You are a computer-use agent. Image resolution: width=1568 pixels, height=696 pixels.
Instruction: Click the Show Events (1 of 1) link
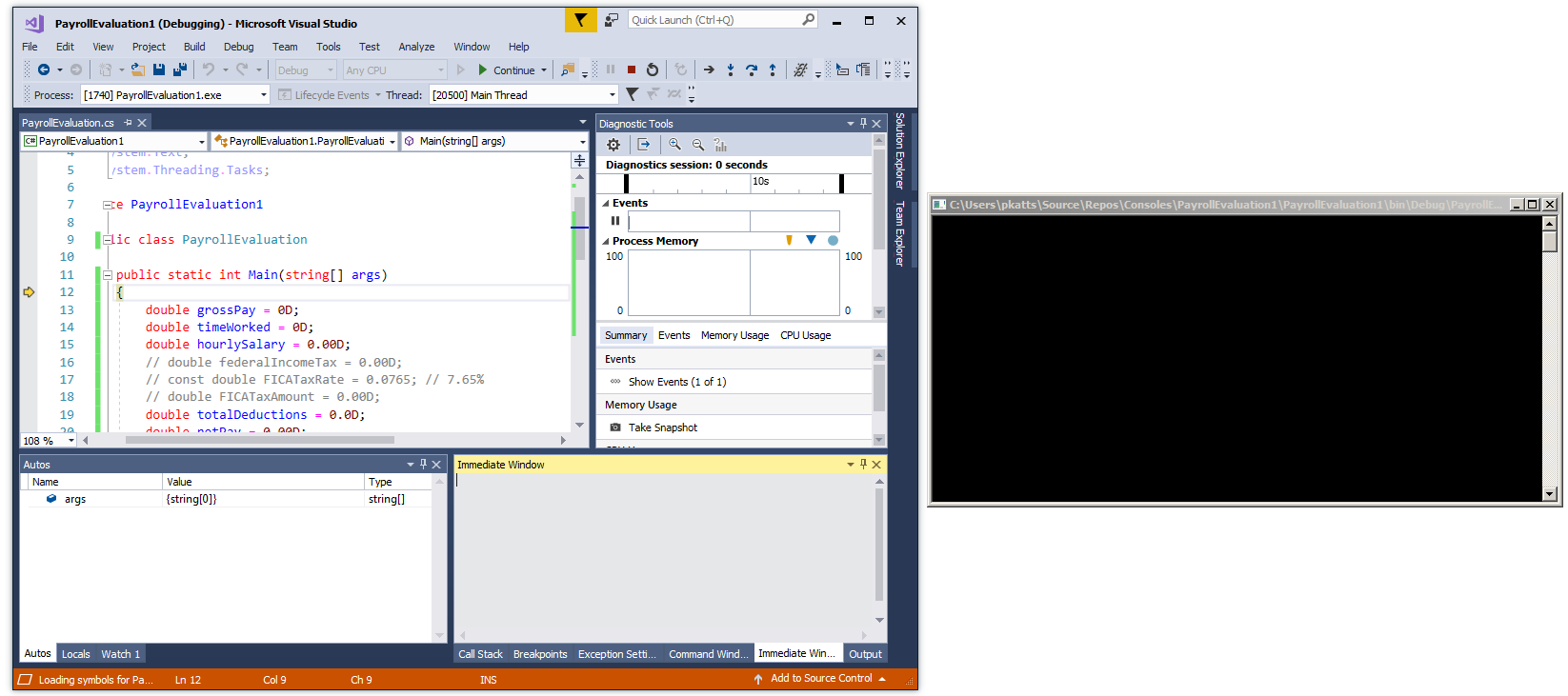click(x=677, y=382)
